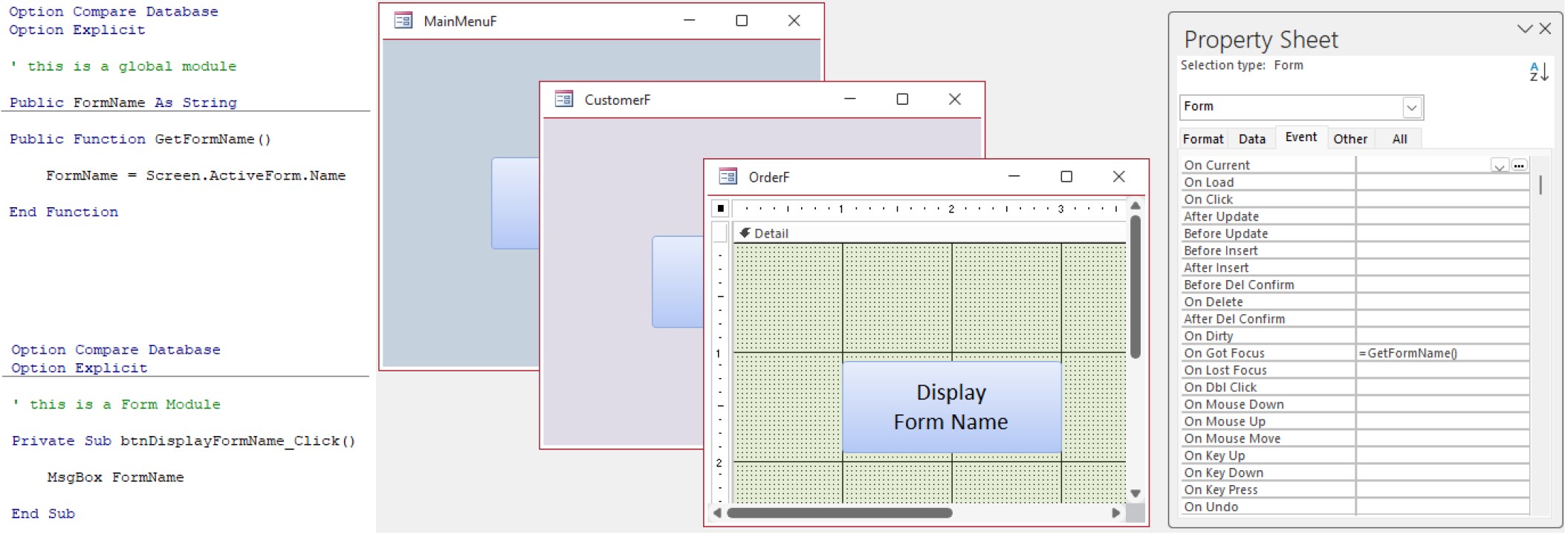The width and height of the screenshot is (1568, 534).
Task: Click the OrderF scroll right arrow
Action: pyautogui.click(x=1116, y=512)
